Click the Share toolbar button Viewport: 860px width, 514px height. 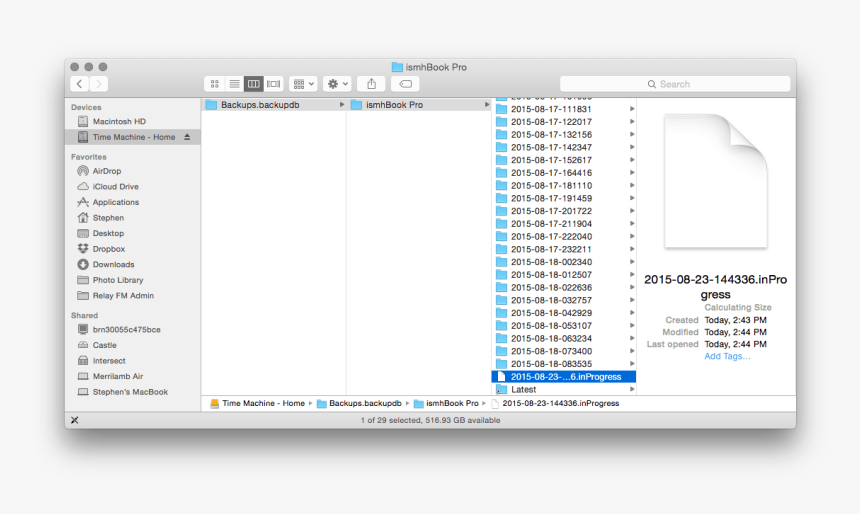(371, 84)
